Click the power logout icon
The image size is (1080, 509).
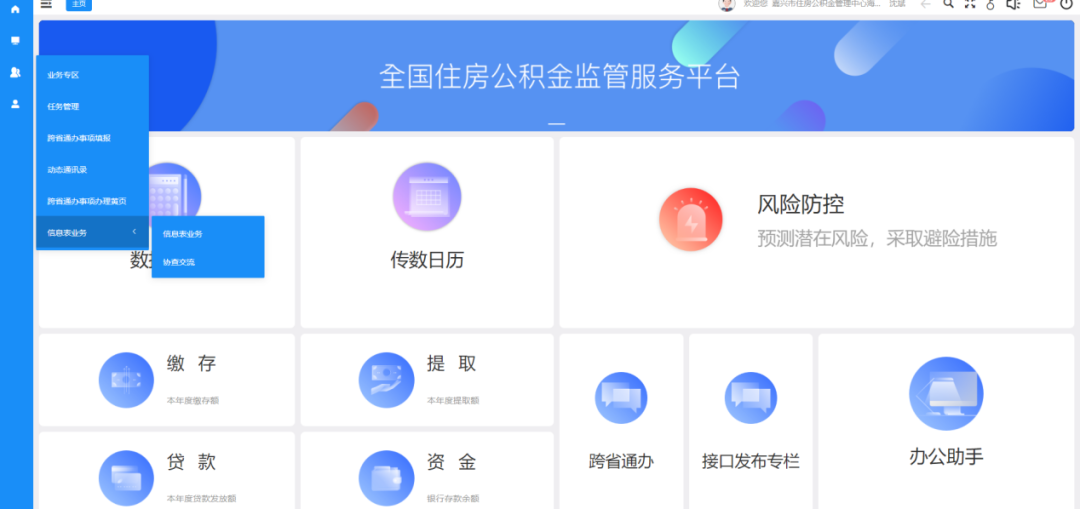click(1066, 4)
